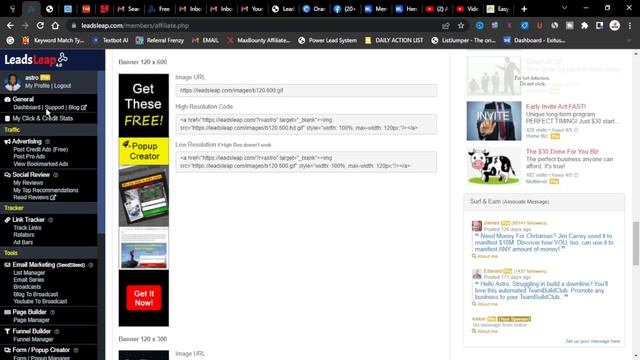Open the Extensions puzzle icon
The image size is (640, 360).
[x=584, y=26]
